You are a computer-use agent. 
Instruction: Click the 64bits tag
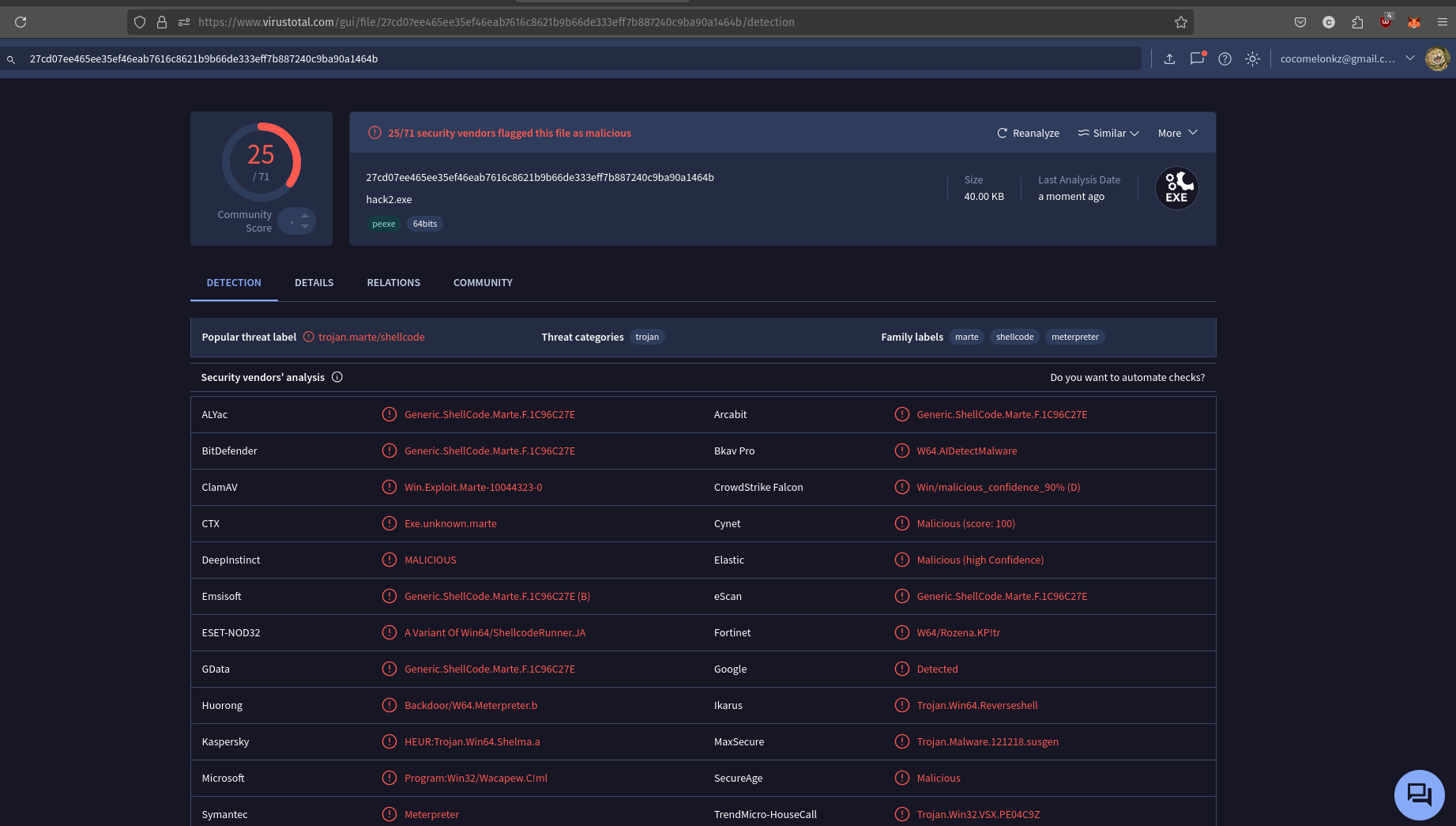[x=425, y=224]
